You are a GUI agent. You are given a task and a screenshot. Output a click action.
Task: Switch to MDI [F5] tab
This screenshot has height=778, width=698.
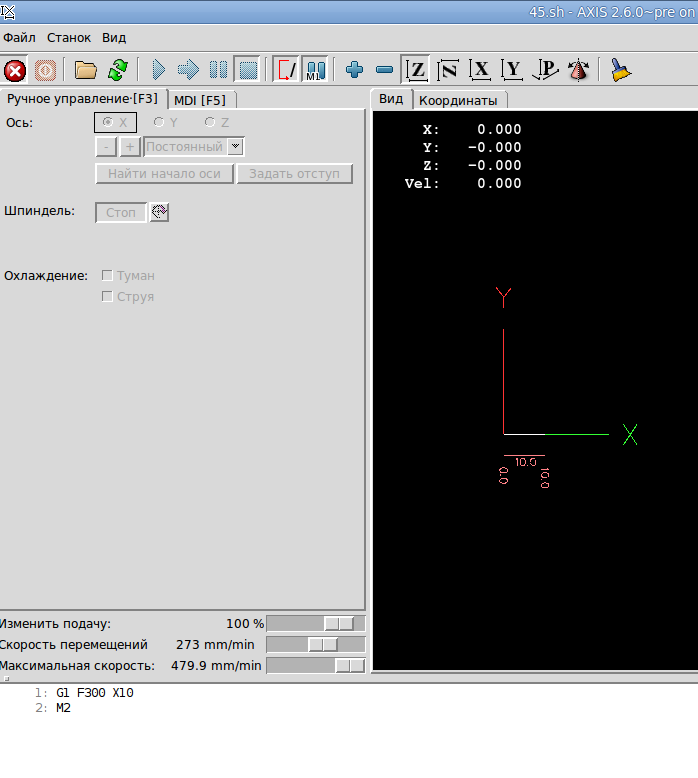coord(200,100)
